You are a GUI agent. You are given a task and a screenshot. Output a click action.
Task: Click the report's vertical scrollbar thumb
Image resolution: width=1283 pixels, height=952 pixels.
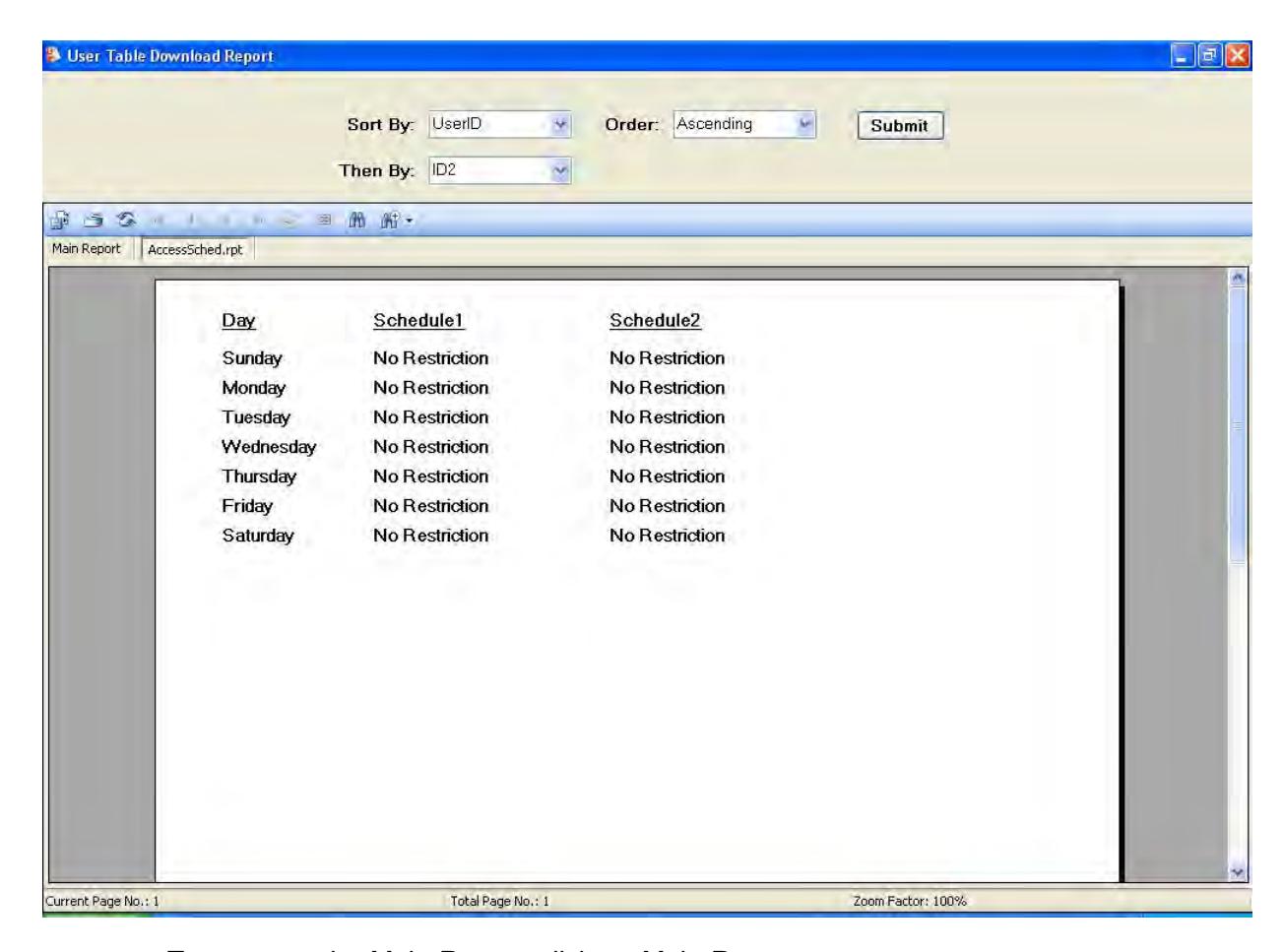1239,423
